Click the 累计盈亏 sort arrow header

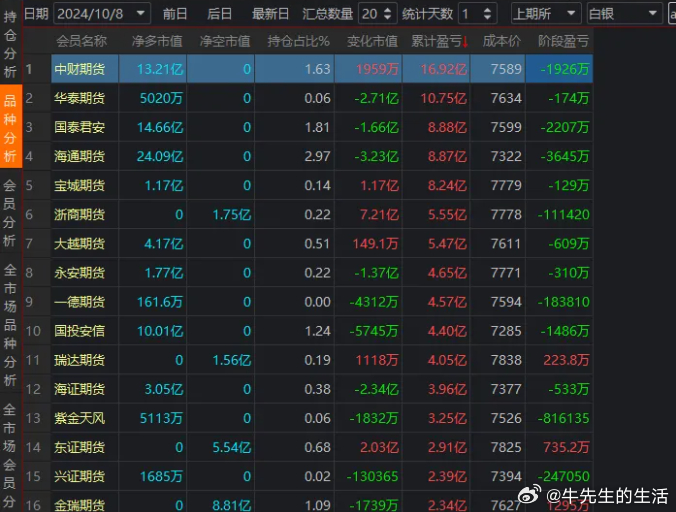(x=439, y=41)
